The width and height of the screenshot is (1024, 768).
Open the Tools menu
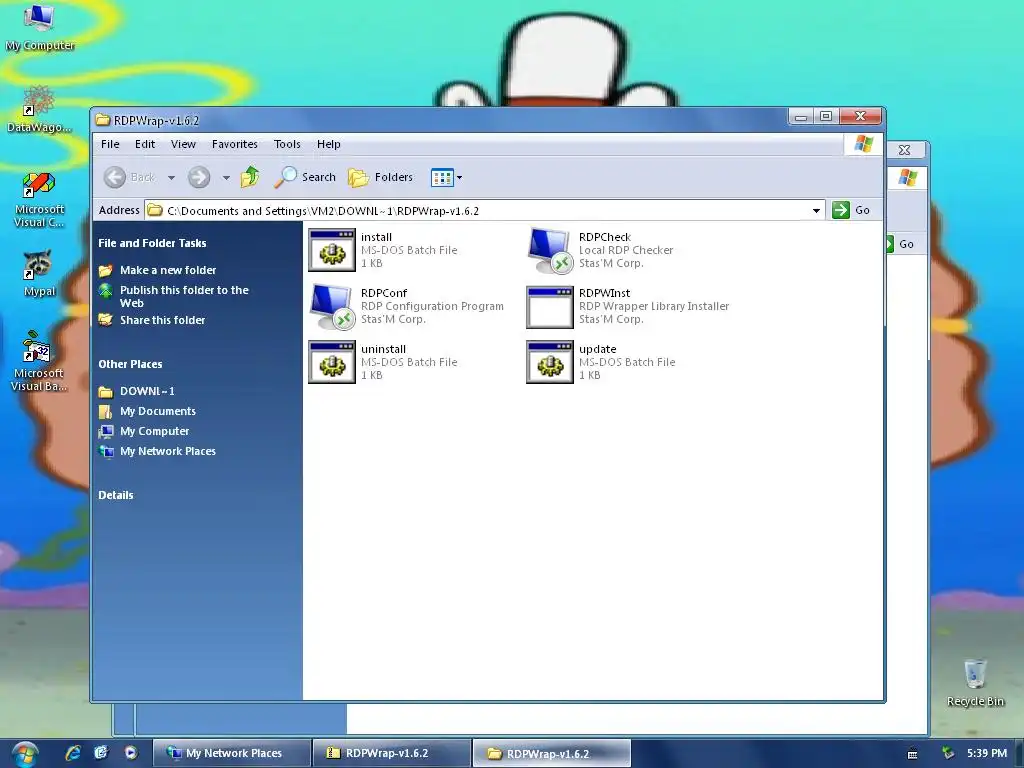click(x=287, y=144)
